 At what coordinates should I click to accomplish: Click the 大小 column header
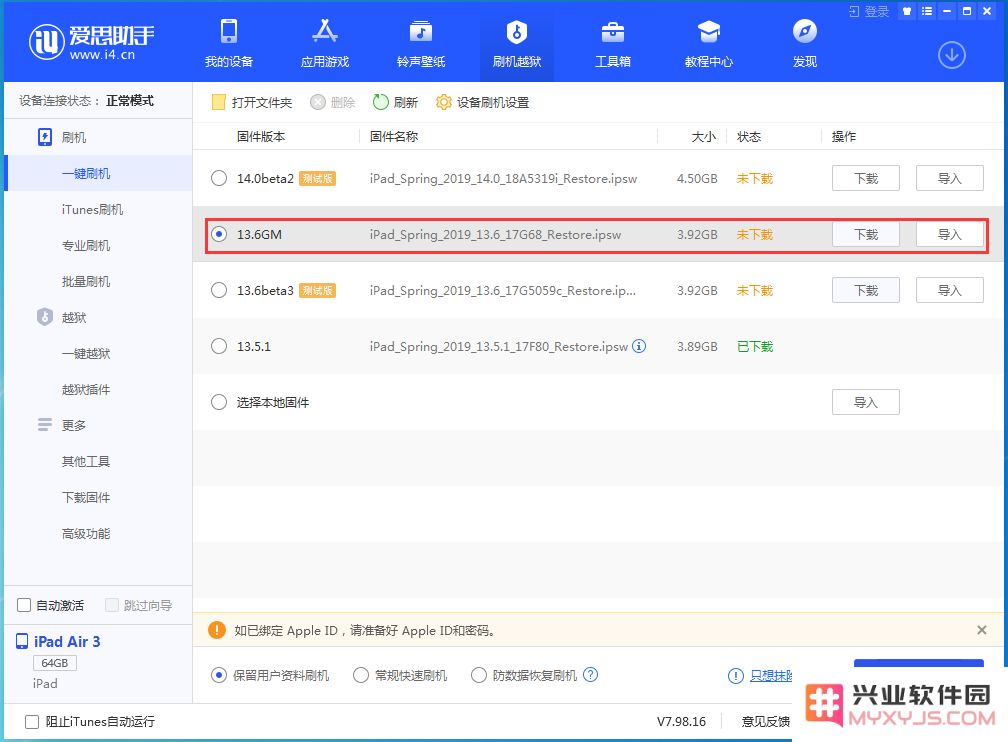tap(703, 136)
